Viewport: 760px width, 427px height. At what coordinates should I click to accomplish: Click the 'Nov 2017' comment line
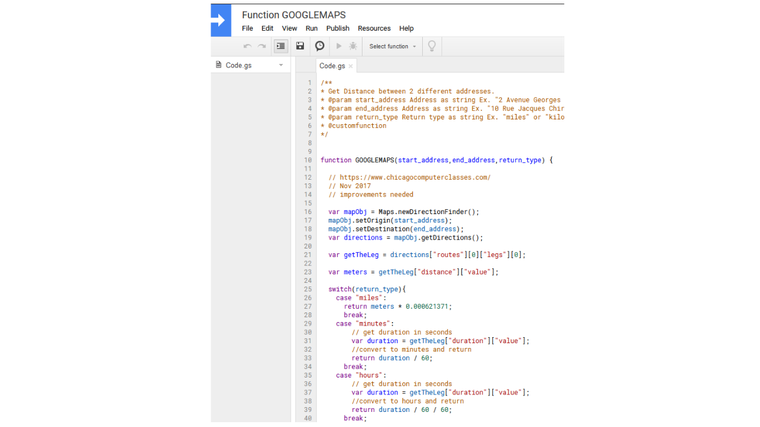point(349,186)
